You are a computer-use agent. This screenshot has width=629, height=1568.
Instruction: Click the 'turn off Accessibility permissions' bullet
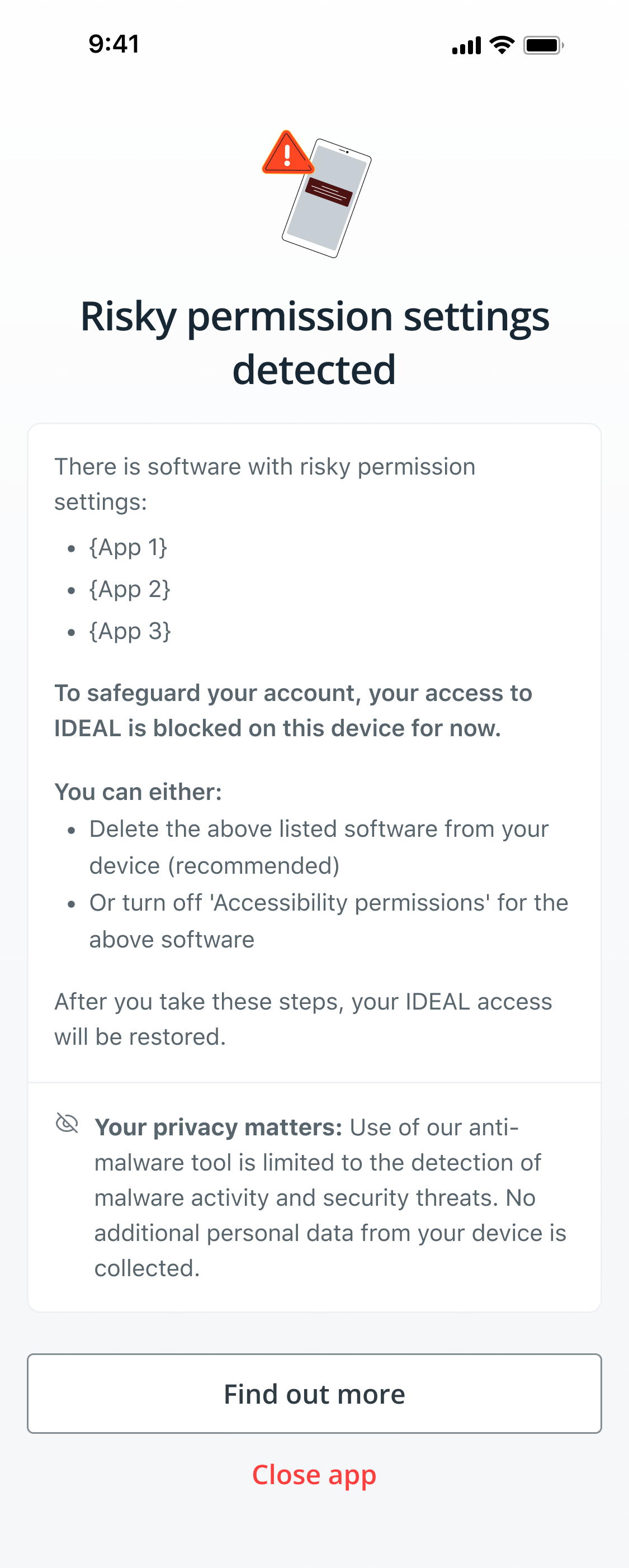(x=329, y=920)
